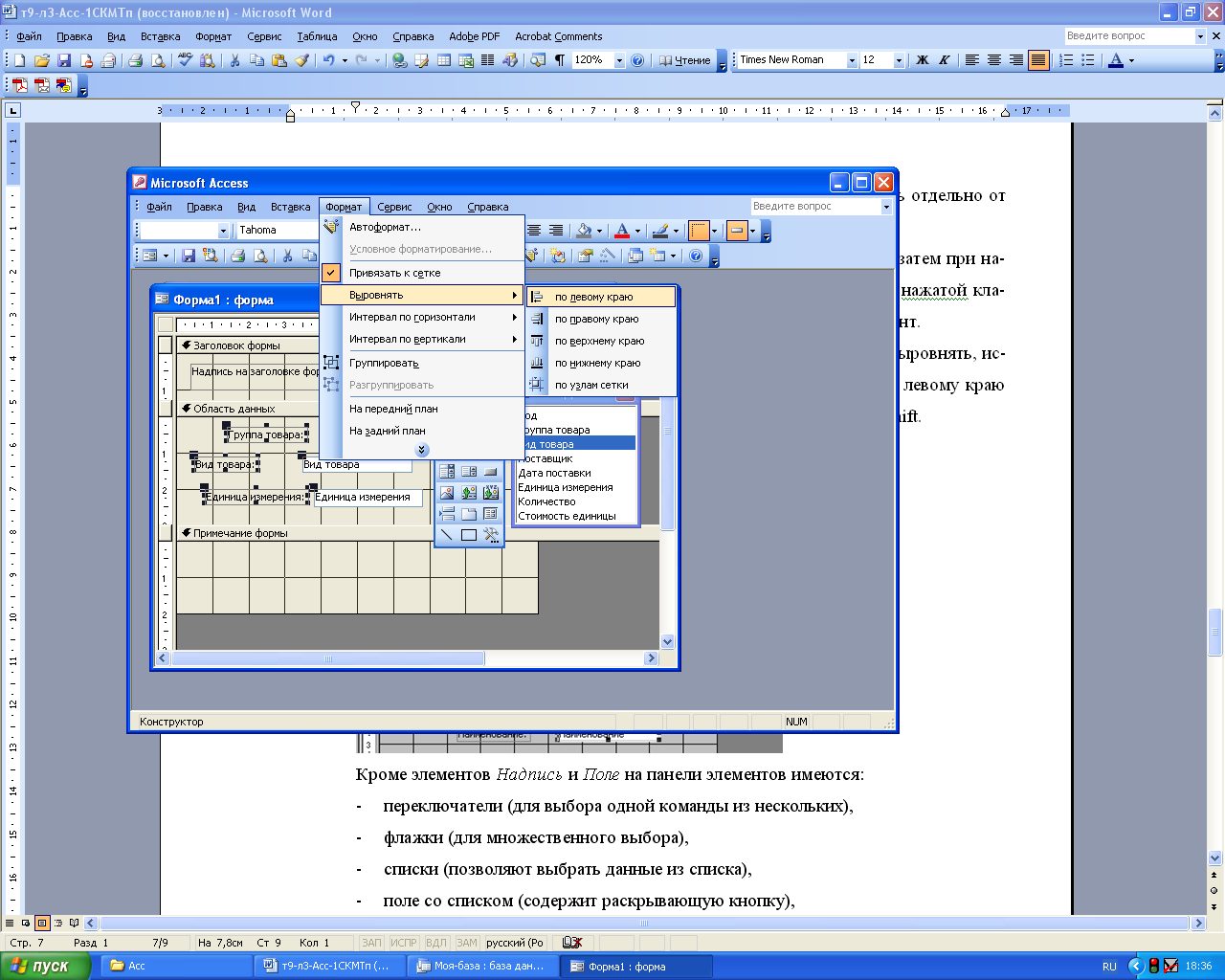Switch to Моя-база taskbar window
The width and height of the screenshot is (1225, 980).
[481, 966]
